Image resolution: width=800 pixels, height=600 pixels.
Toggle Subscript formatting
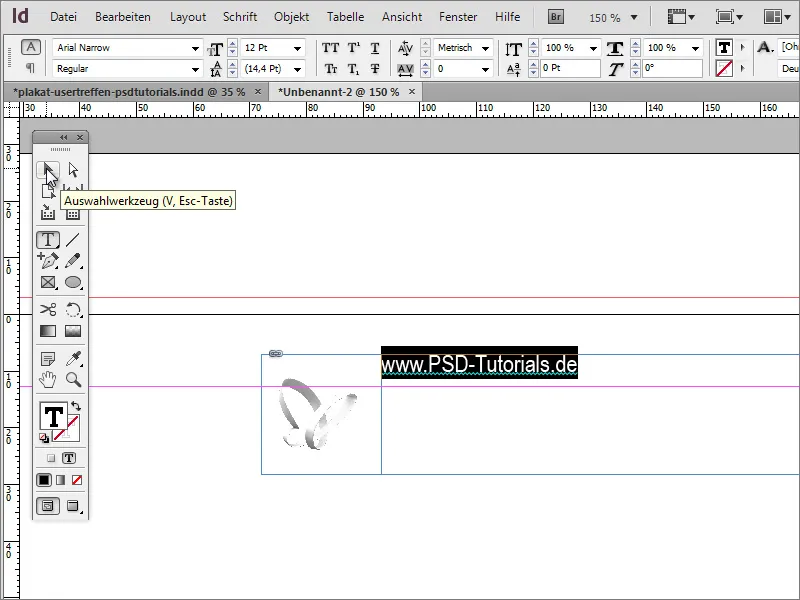[x=354, y=68]
